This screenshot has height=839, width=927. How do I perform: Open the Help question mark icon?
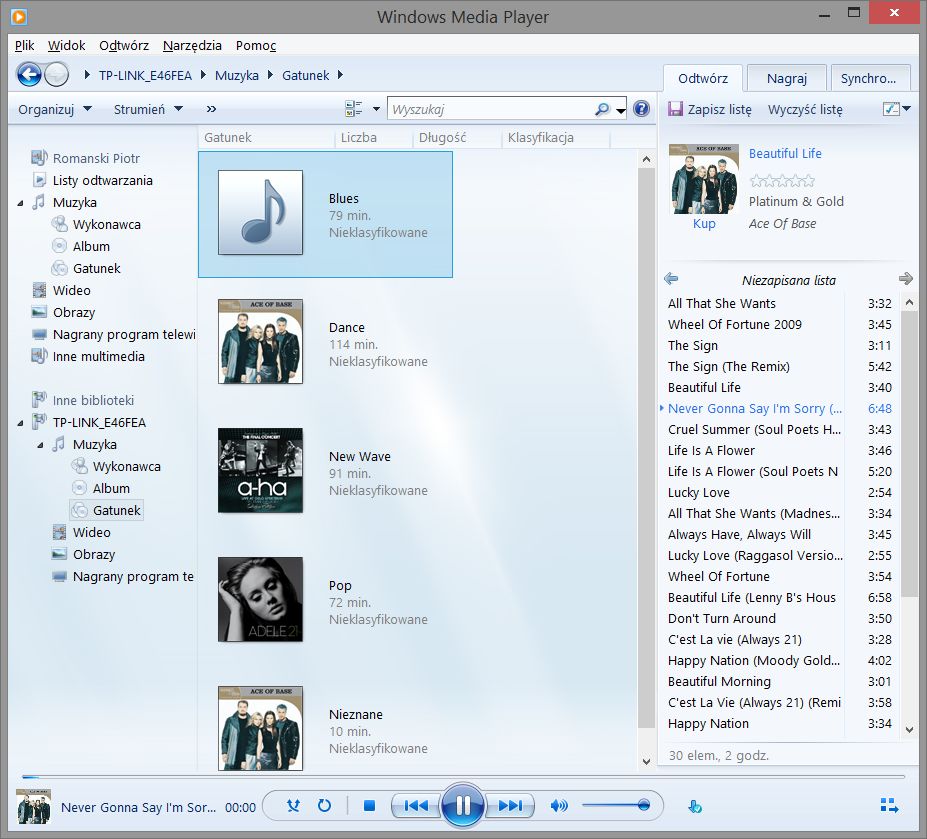tap(641, 109)
